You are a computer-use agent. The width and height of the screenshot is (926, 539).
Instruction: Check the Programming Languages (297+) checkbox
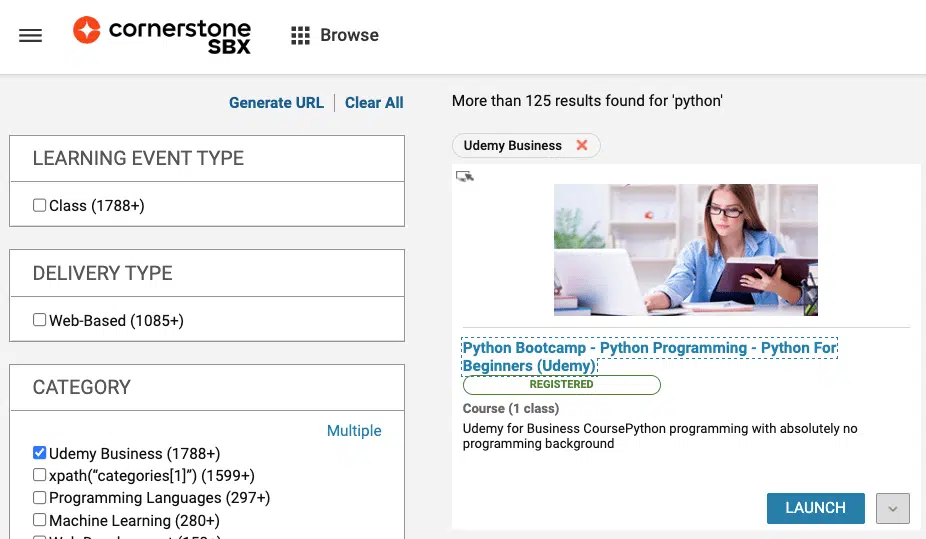coord(39,497)
